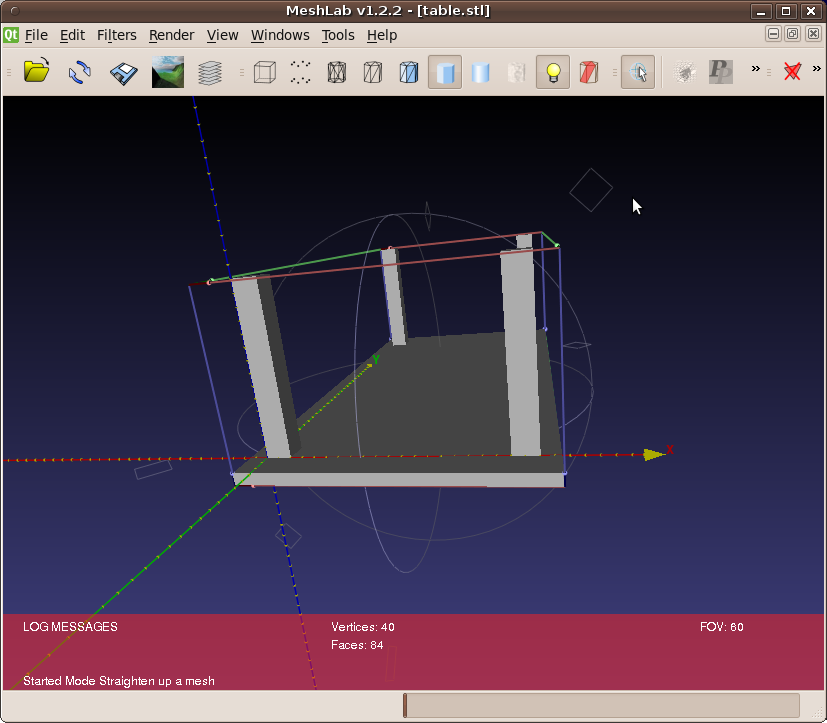Open the Help menu
The width and height of the screenshot is (827, 723).
pyautogui.click(x=382, y=35)
